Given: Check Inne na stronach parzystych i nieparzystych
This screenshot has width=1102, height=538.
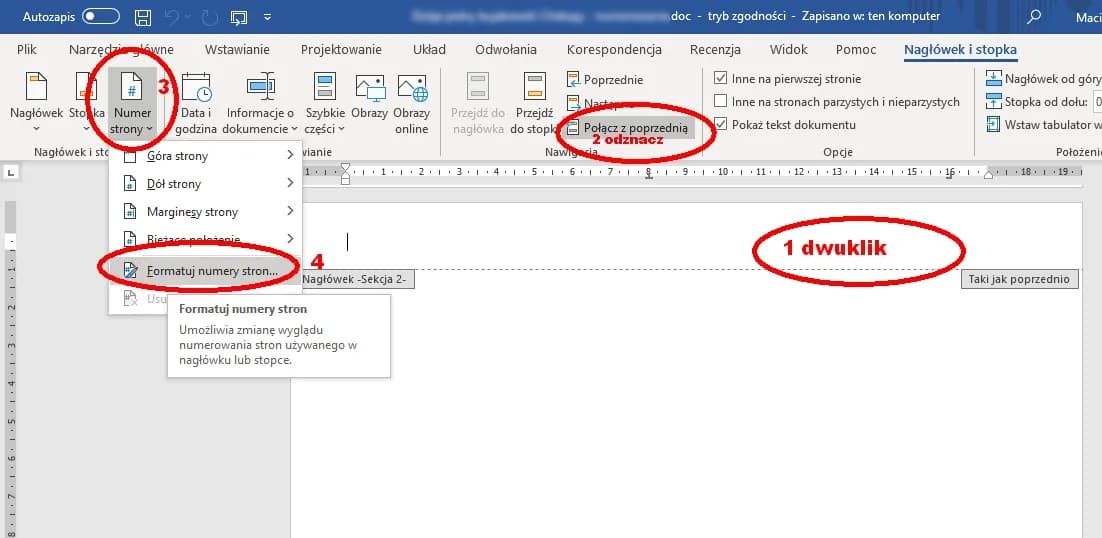Looking at the screenshot, I should (721, 102).
